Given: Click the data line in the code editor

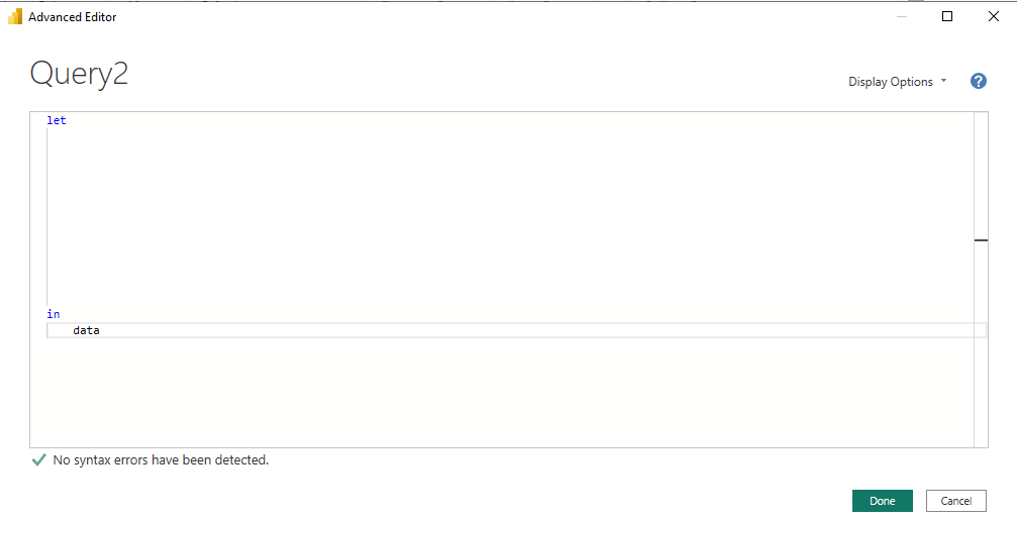Looking at the screenshot, I should (516, 330).
